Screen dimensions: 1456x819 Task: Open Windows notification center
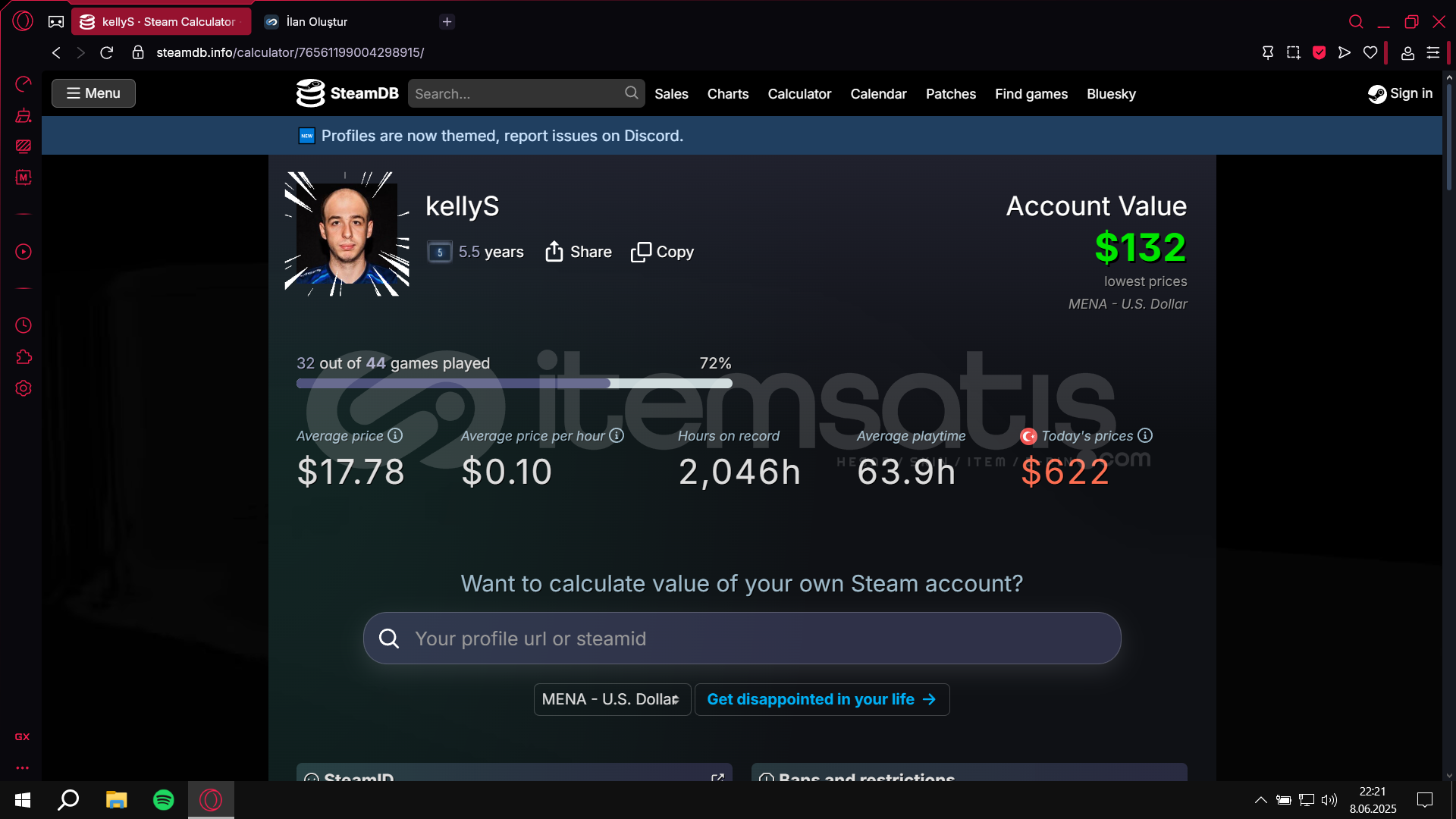click(1425, 799)
